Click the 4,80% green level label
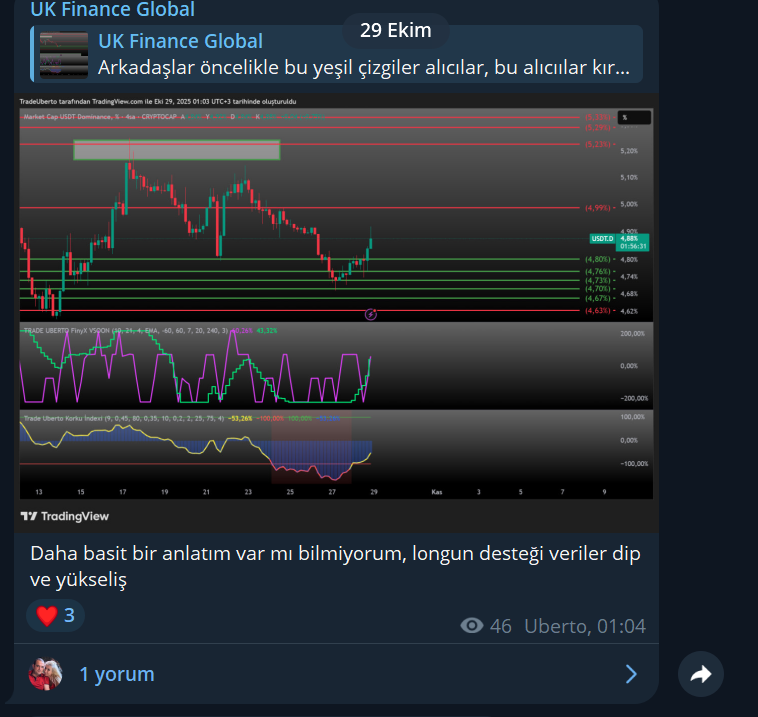Screen dimensions: 758x717 click(x=598, y=260)
